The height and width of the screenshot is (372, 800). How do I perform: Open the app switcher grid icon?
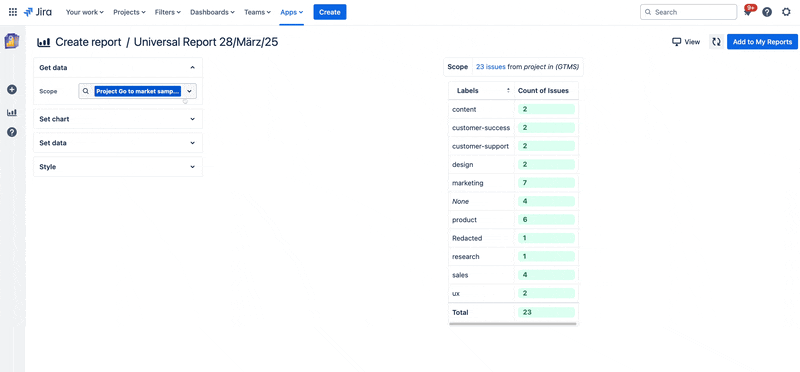click(13, 12)
